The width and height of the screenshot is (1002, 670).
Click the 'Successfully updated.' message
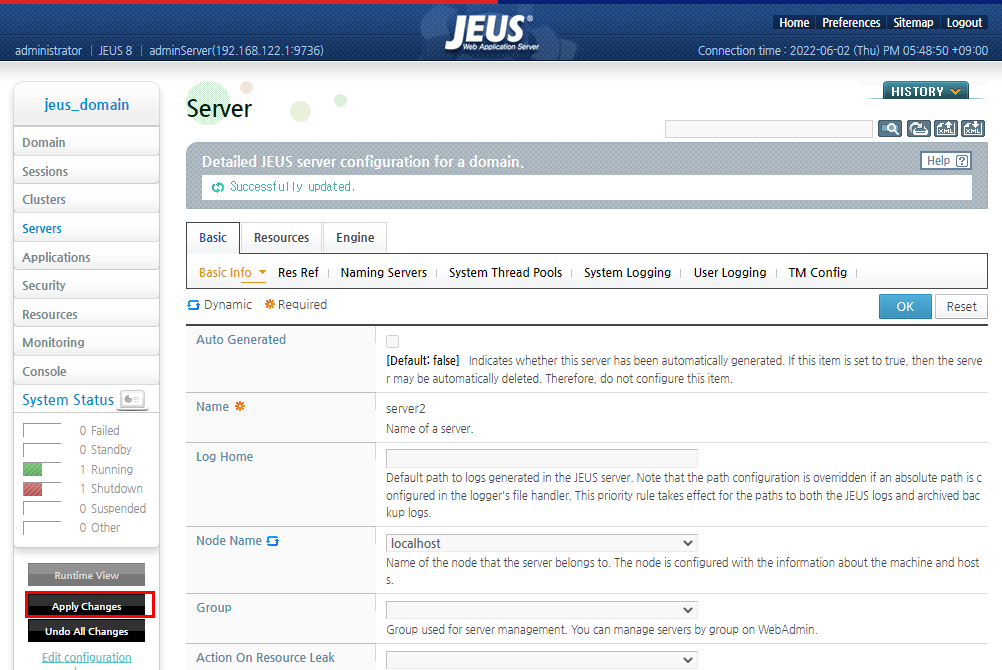292,187
